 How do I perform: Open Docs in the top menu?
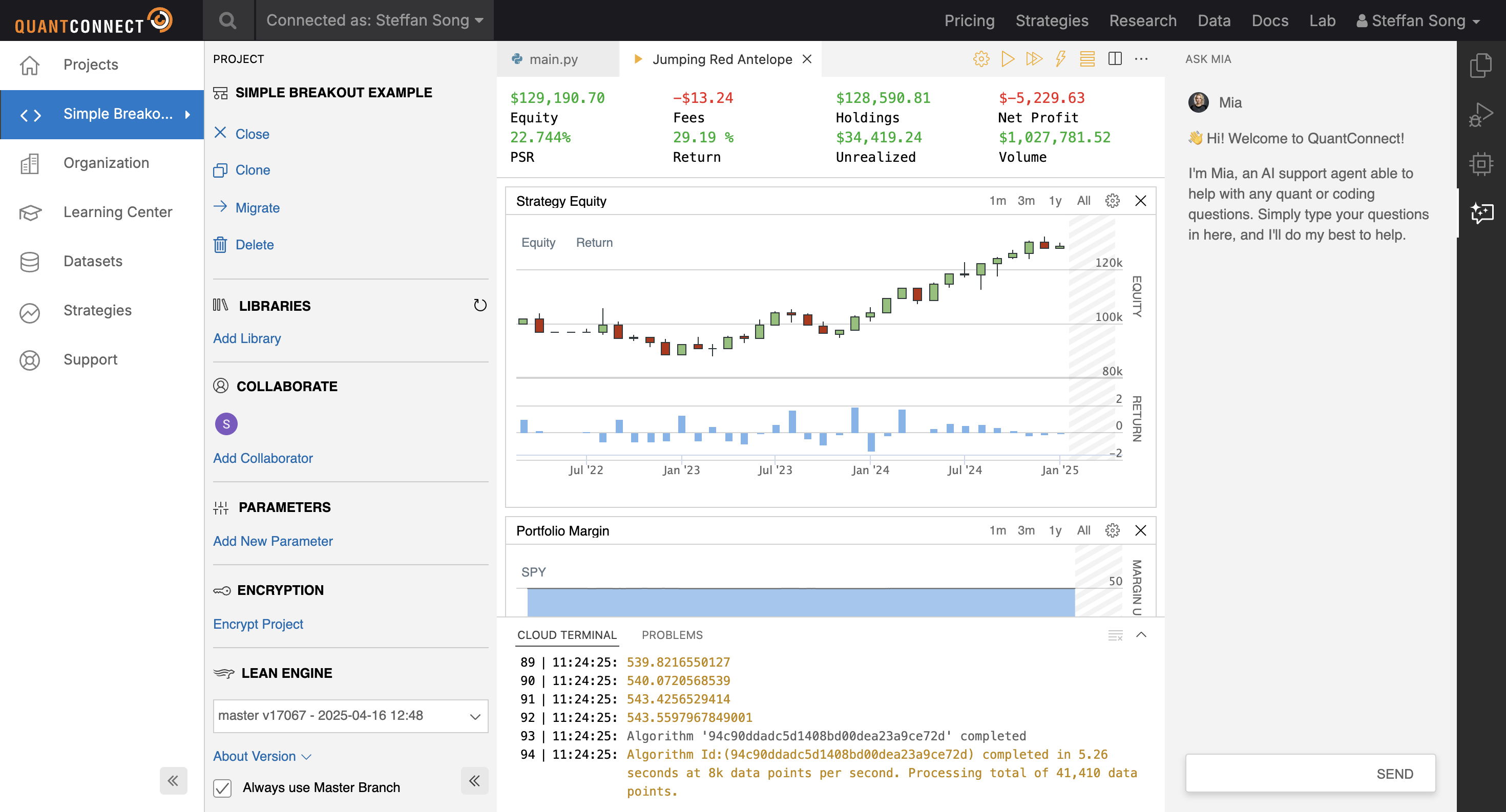click(x=1270, y=20)
